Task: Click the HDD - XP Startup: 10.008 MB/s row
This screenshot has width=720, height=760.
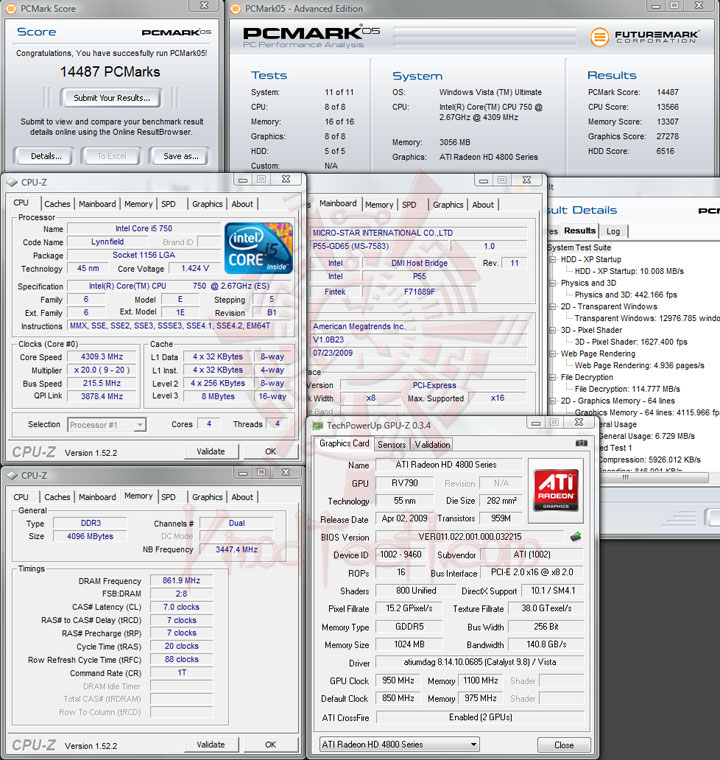Action: (629, 271)
